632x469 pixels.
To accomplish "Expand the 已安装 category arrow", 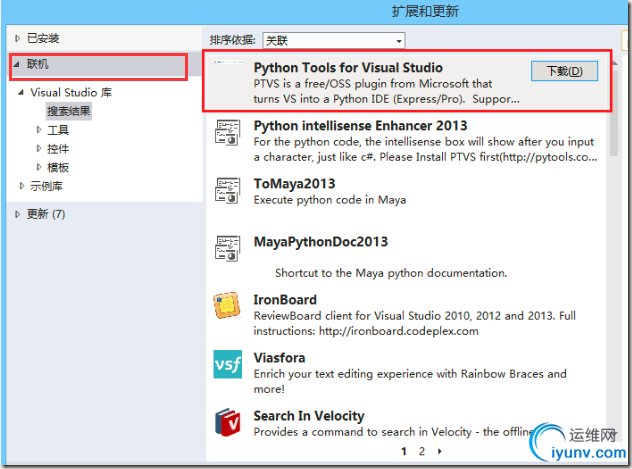I will 17,39.
